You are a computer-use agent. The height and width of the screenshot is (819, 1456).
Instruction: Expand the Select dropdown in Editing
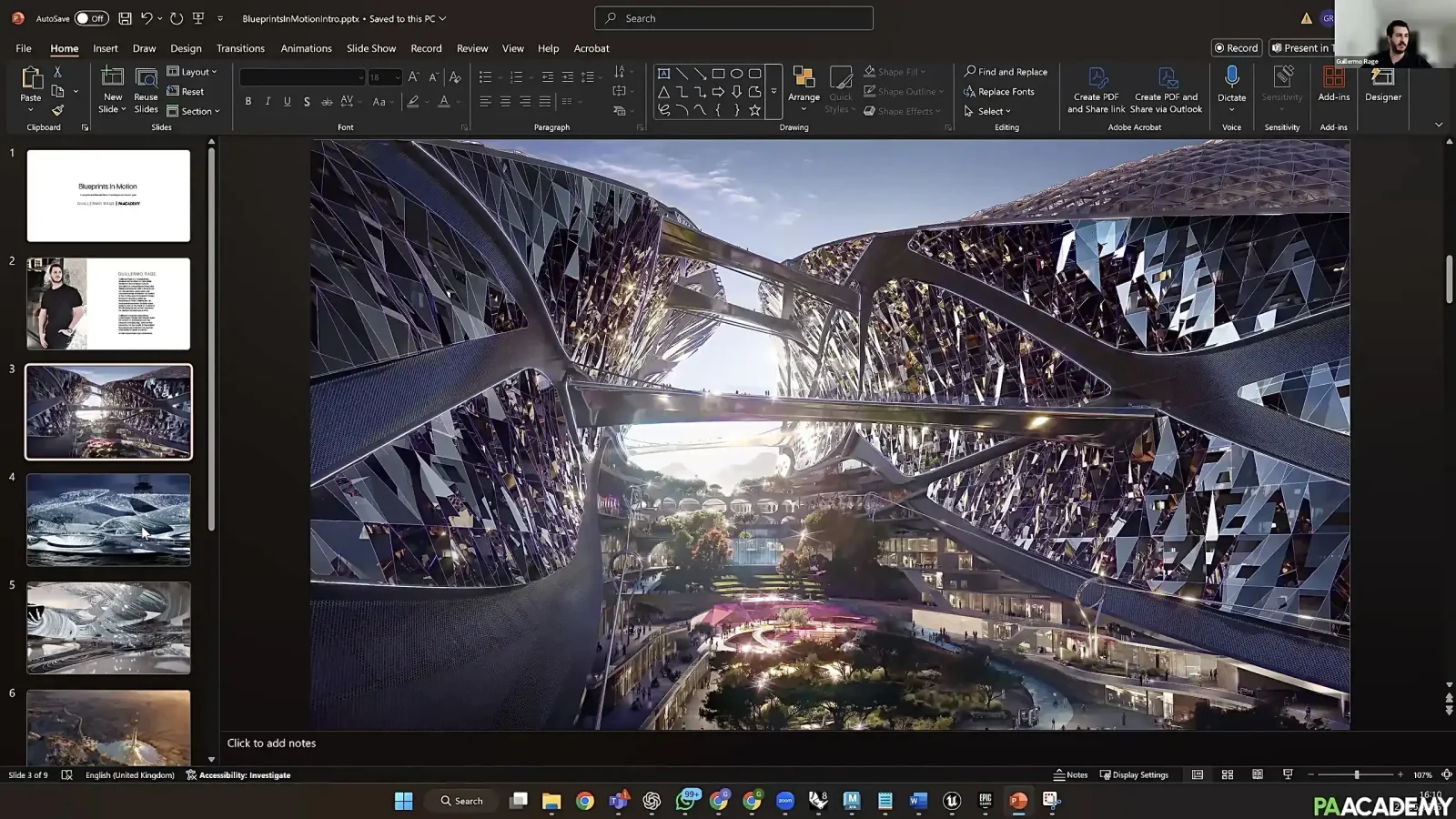tap(987, 111)
